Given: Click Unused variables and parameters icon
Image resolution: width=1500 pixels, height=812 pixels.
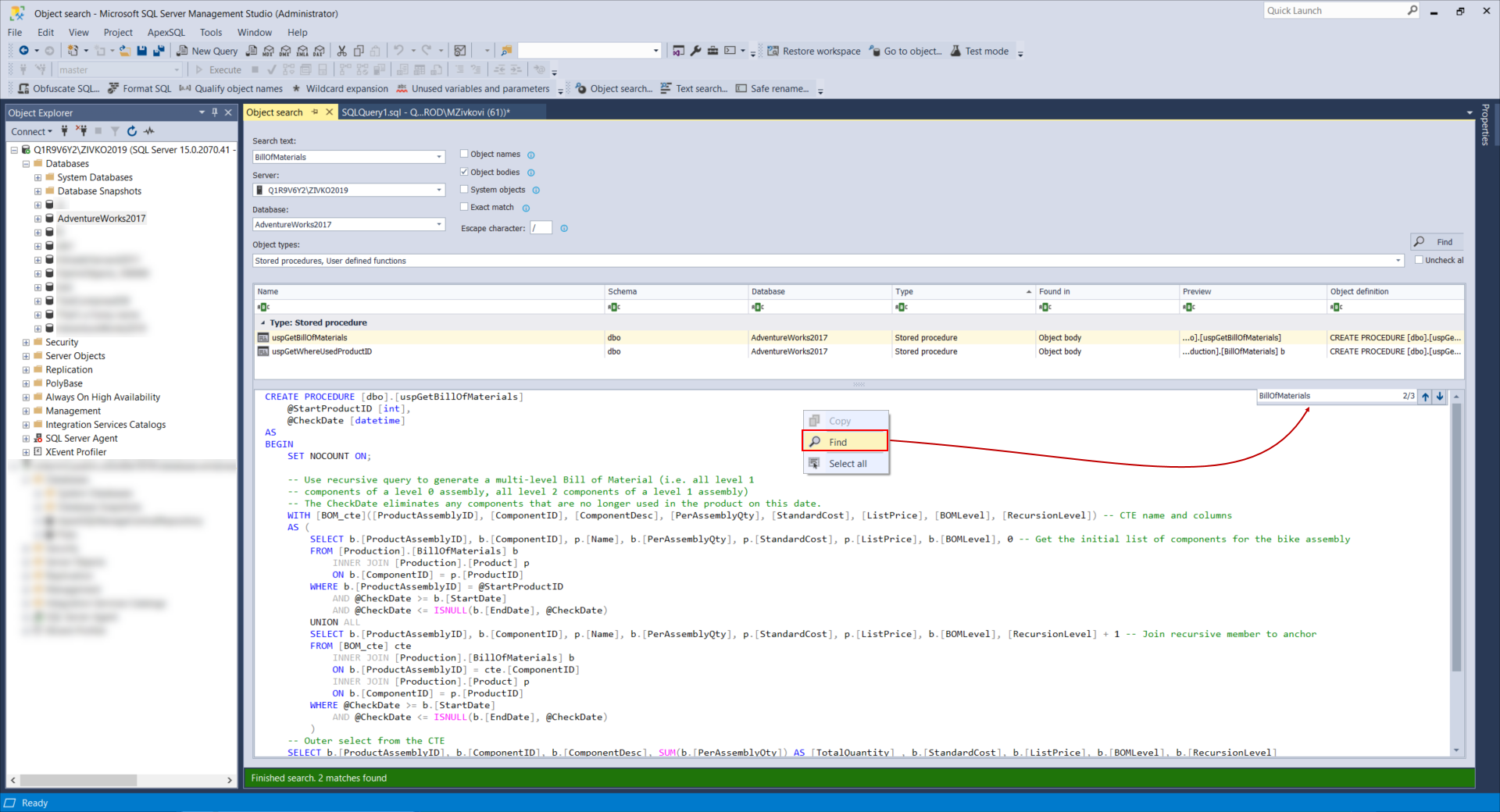Looking at the screenshot, I should tap(402, 88).
